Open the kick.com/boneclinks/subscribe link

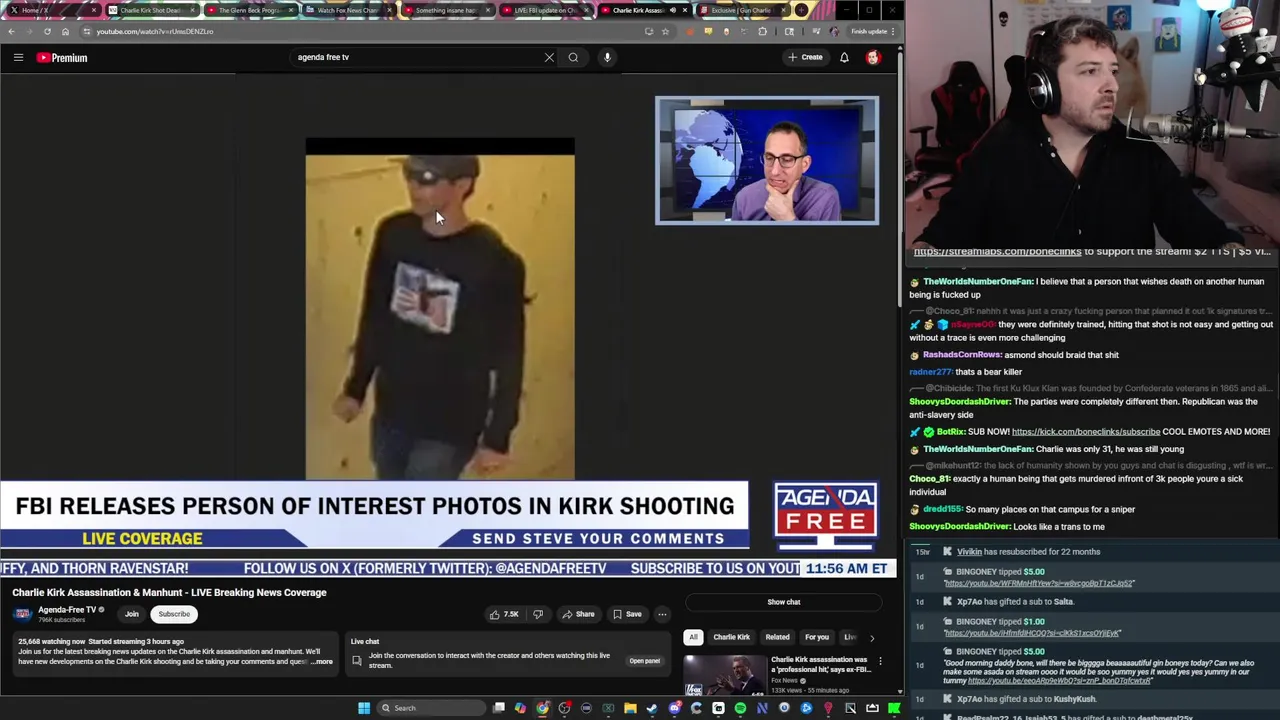1086,432
